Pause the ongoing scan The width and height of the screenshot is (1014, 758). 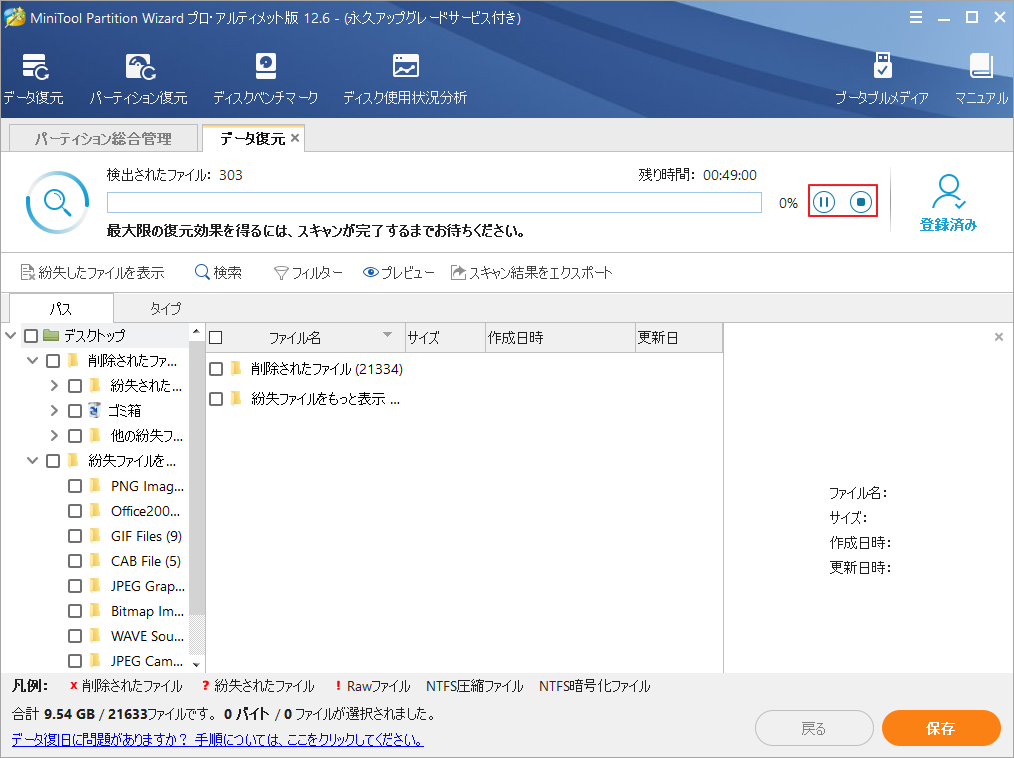click(x=823, y=201)
